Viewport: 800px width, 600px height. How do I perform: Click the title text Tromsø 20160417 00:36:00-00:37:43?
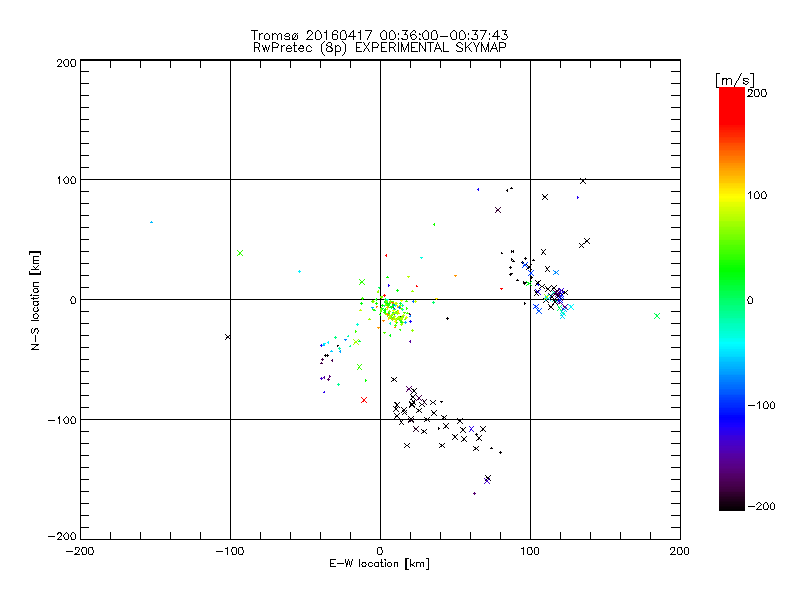379,35
